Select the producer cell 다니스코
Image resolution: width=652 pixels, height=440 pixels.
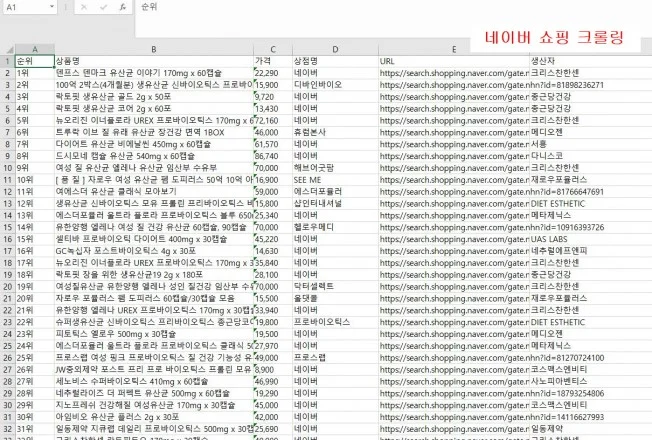[x=590, y=156]
